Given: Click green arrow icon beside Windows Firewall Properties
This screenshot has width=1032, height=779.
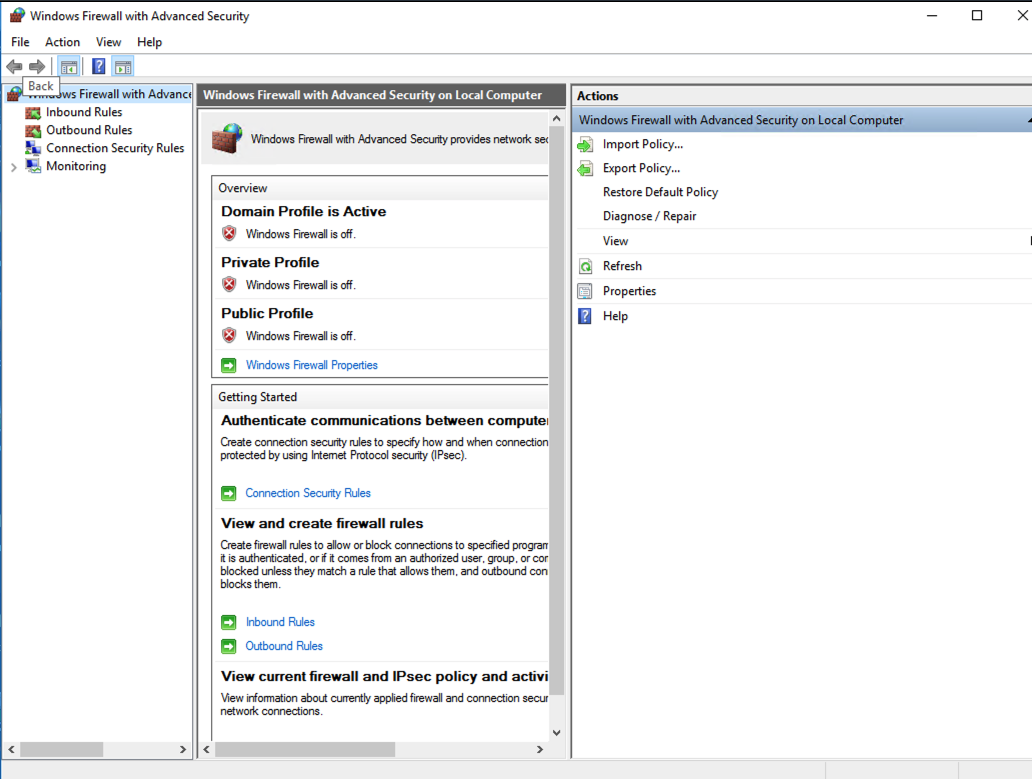Looking at the screenshot, I should click(228, 365).
